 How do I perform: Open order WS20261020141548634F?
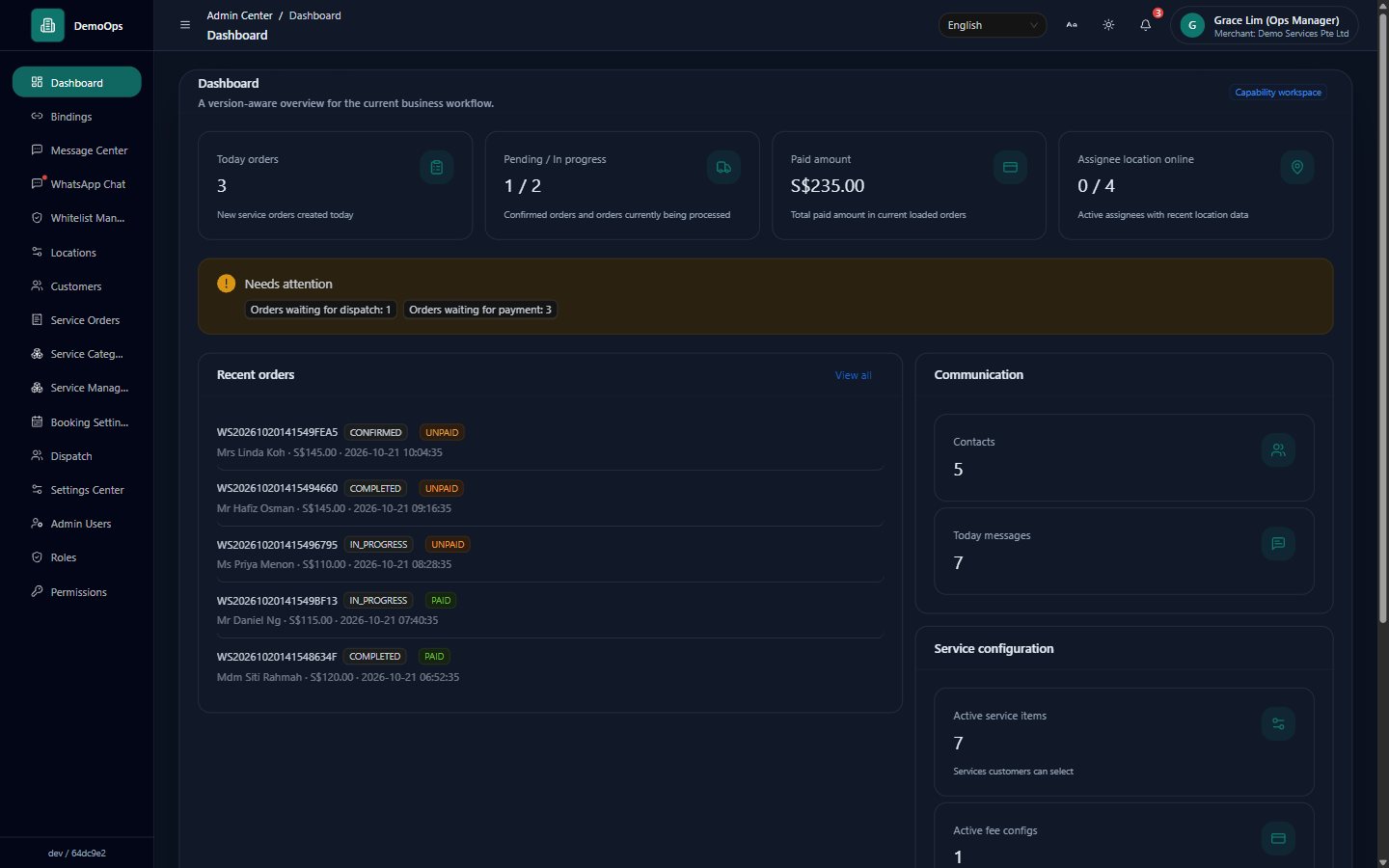coord(277,656)
